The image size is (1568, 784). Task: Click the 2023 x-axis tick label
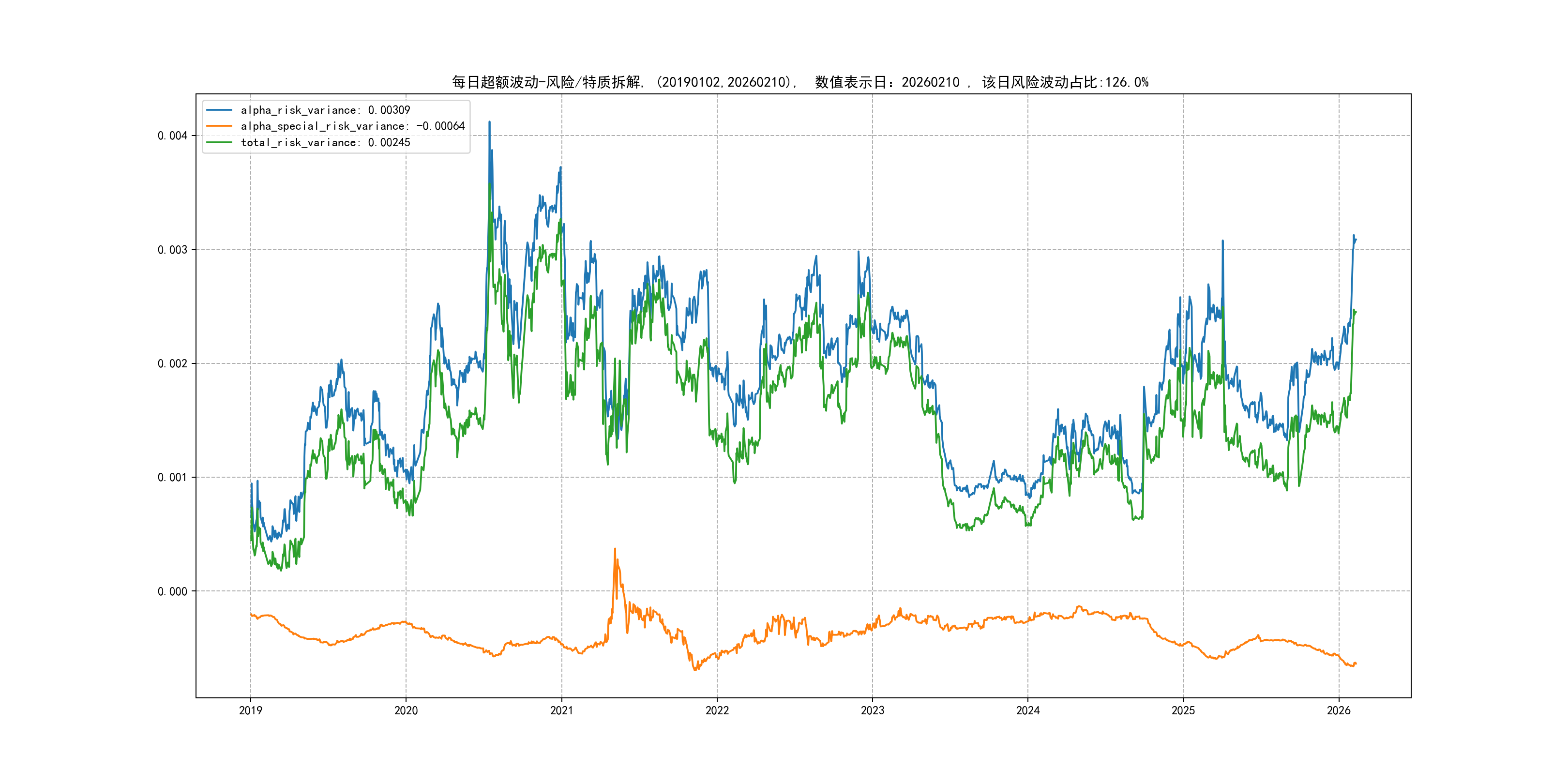(x=872, y=710)
